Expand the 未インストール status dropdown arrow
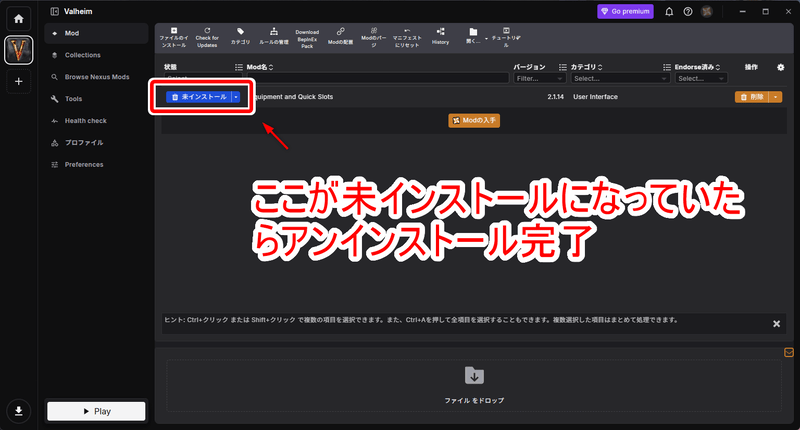This screenshot has height=430, width=800. pyautogui.click(x=236, y=97)
